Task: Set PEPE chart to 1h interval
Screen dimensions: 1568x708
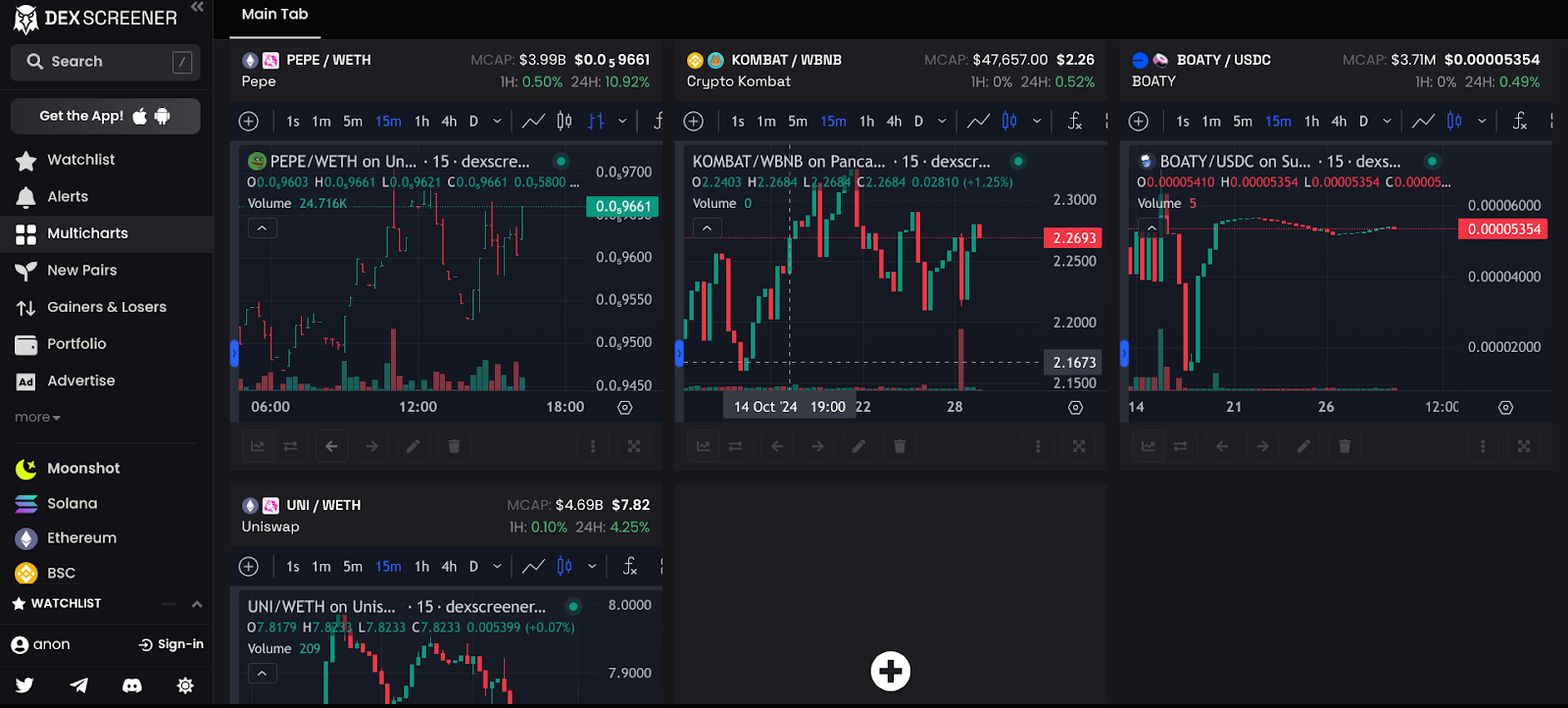Action: (x=421, y=122)
